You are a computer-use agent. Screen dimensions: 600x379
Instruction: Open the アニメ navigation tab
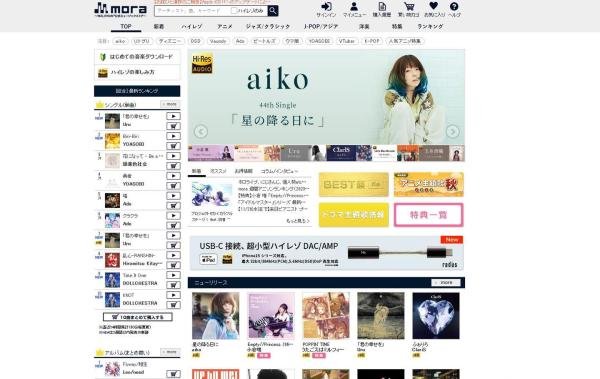pos(225,26)
